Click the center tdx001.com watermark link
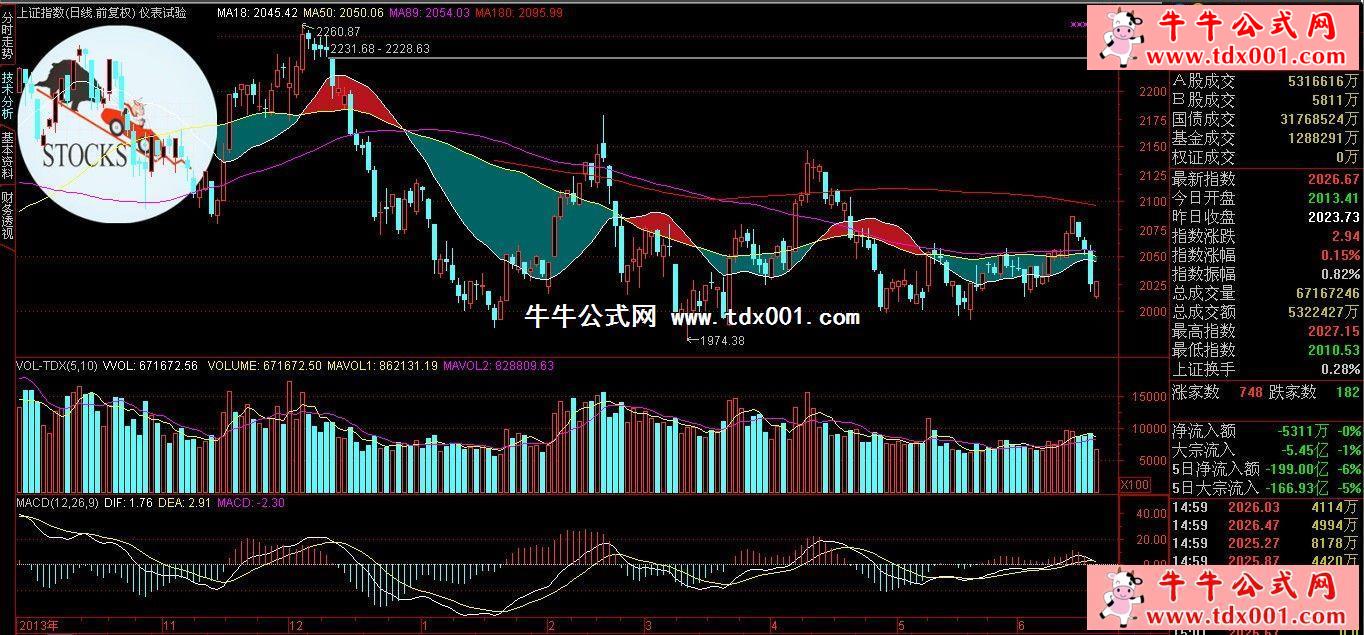This screenshot has width=1364, height=635. click(x=765, y=318)
